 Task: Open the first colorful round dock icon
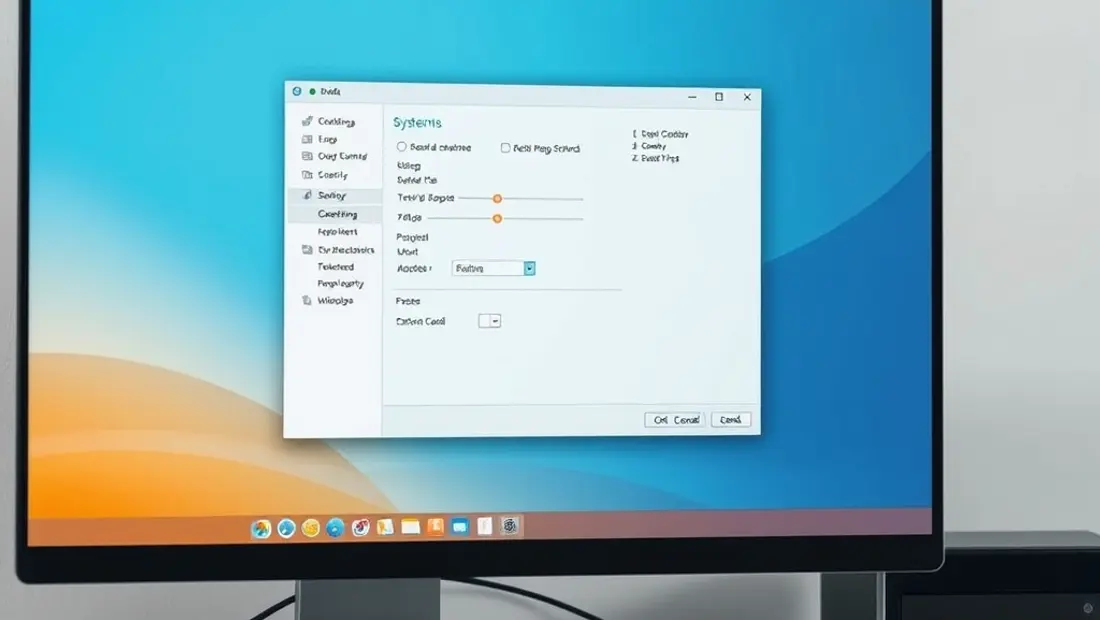click(261, 529)
